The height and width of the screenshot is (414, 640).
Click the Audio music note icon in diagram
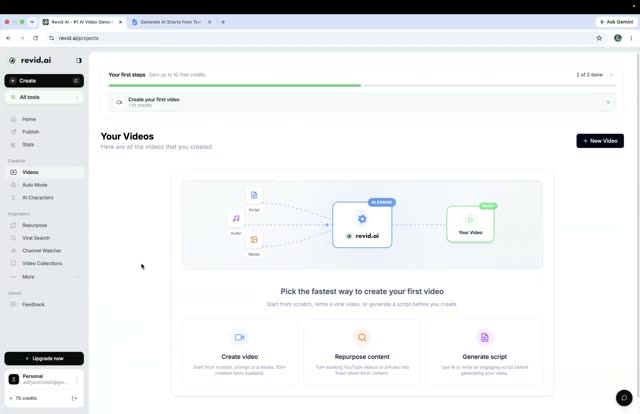pos(236,218)
